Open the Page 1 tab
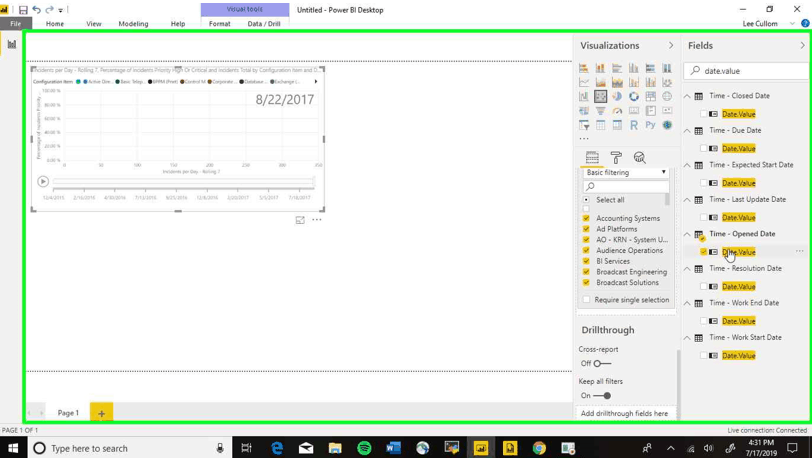This screenshot has height=458, width=812. click(x=68, y=413)
